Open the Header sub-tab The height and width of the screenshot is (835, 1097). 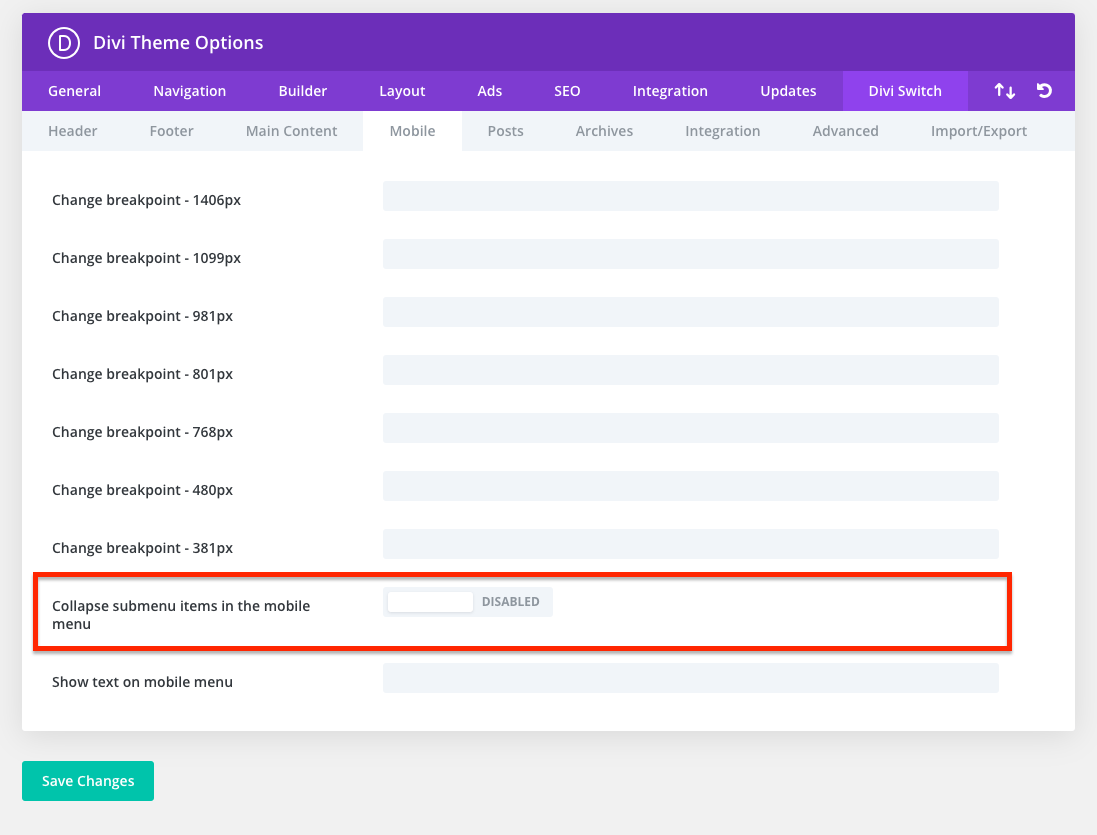click(x=73, y=131)
